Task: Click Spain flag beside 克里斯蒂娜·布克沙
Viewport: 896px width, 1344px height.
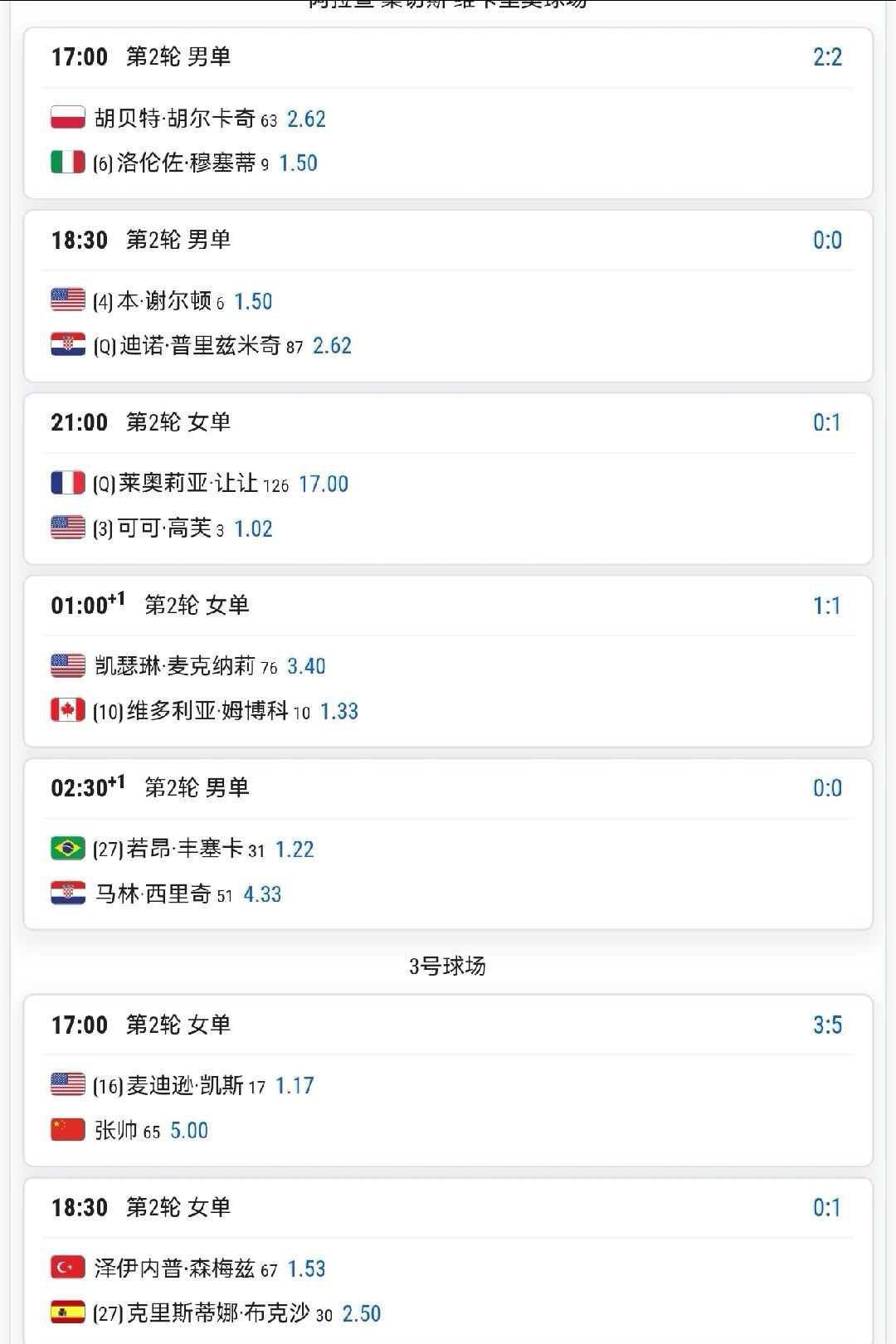Action: (x=67, y=1312)
